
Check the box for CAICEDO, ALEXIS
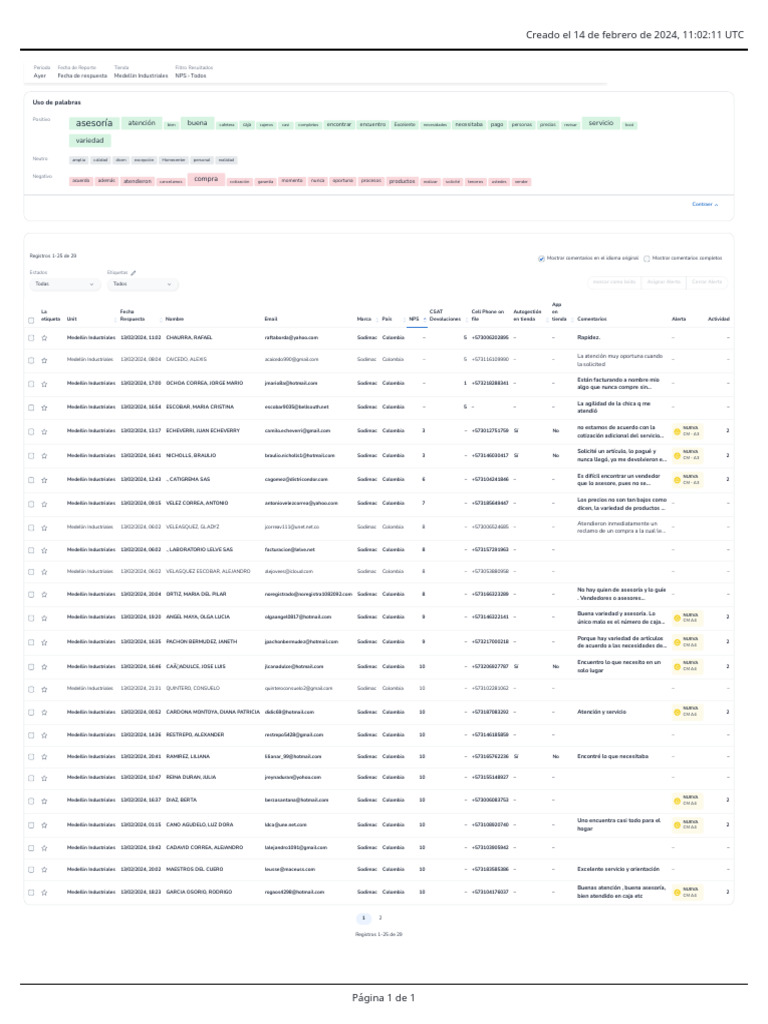(31, 360)
